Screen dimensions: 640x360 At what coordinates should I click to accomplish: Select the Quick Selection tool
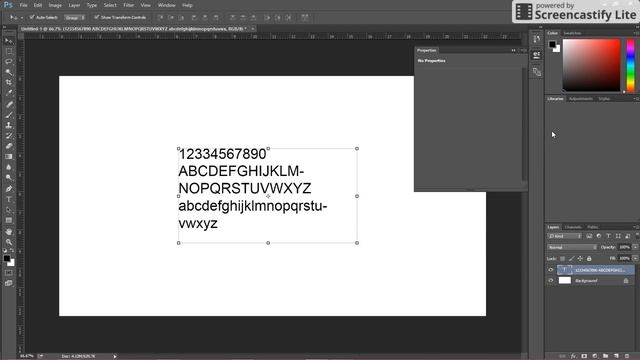point(9,72)
